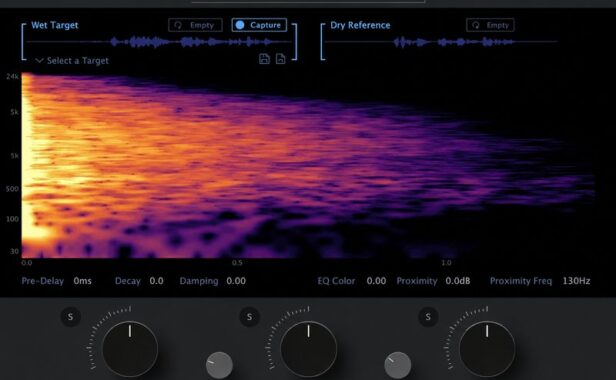Screen dimensions: 616x380
Task: Click the blue record dot in the Capture button
Action: (x=240, y=25)
